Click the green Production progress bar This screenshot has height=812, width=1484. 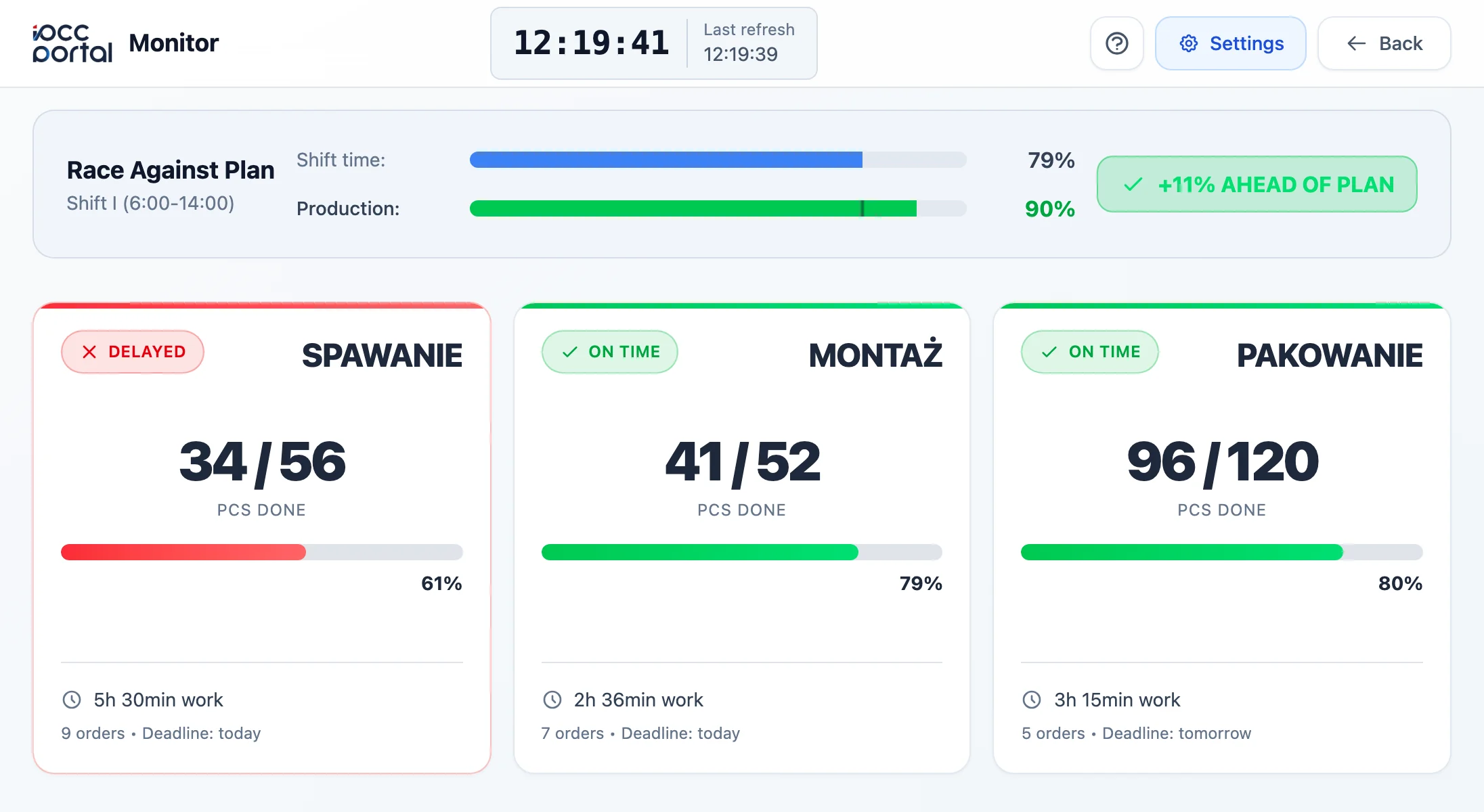(x=718, y=208)
